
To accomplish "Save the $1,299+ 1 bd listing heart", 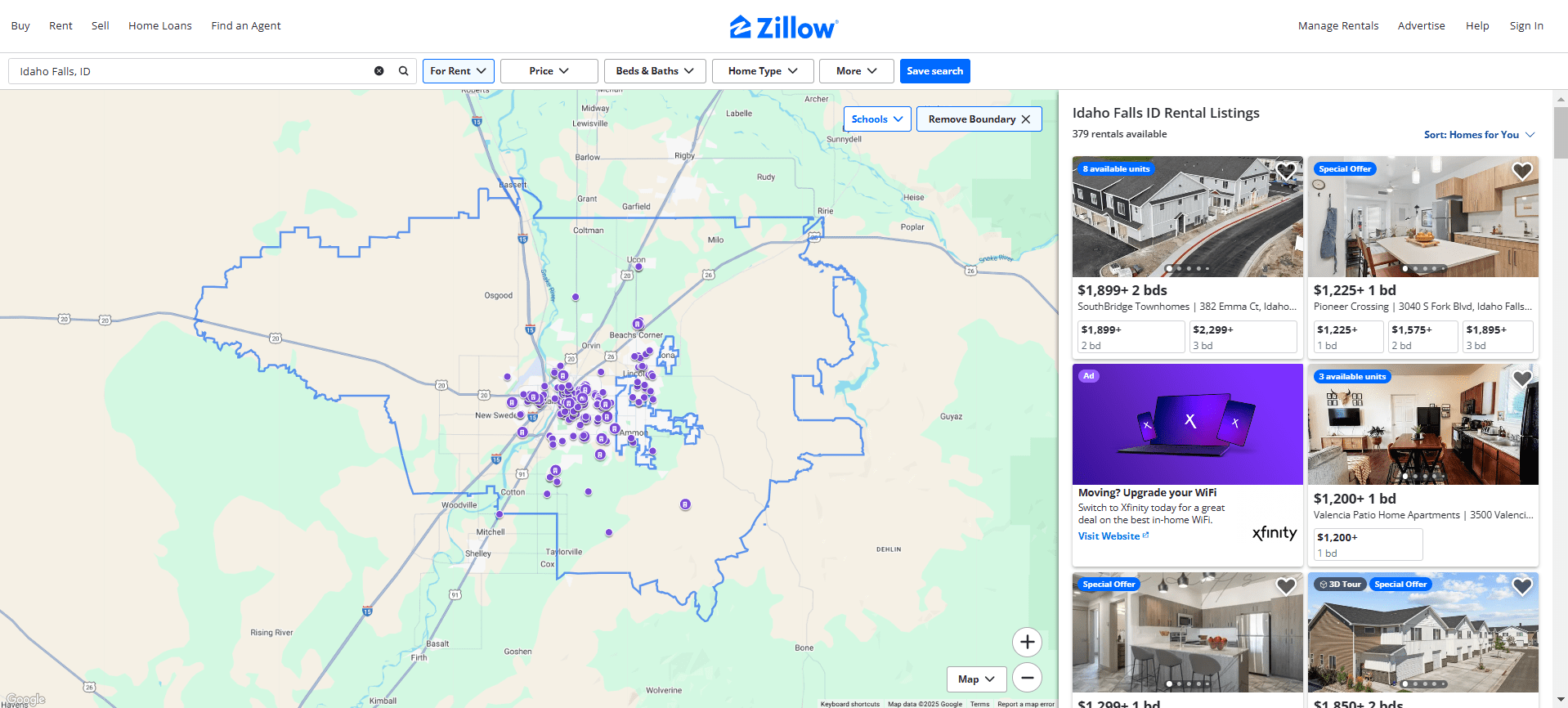I will (x=1286, y=586).
